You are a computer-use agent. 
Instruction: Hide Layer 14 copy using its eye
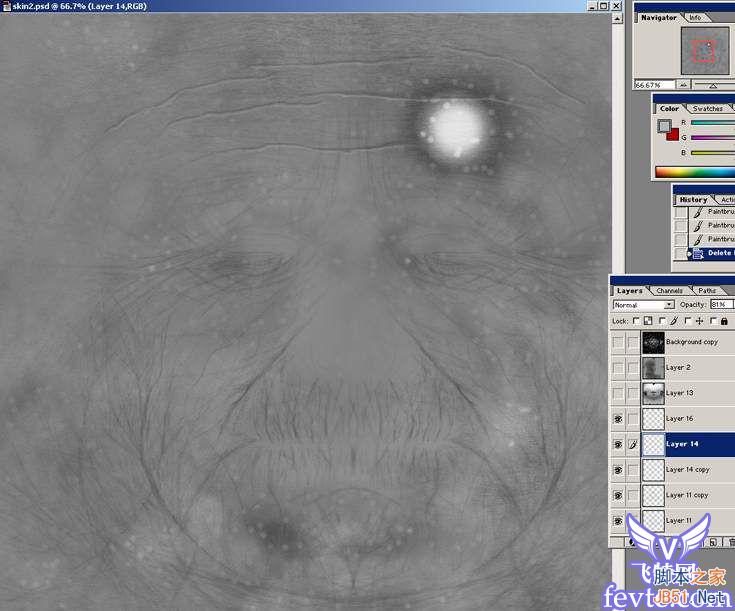tap(618, 469)
